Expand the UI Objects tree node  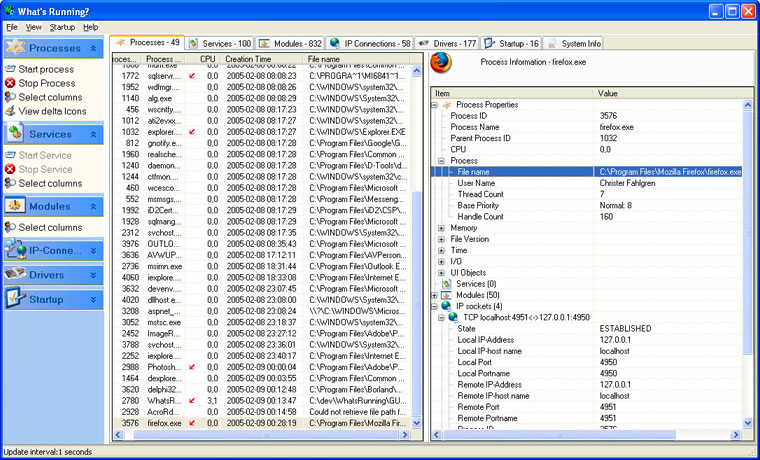click(x=442, y=272)
